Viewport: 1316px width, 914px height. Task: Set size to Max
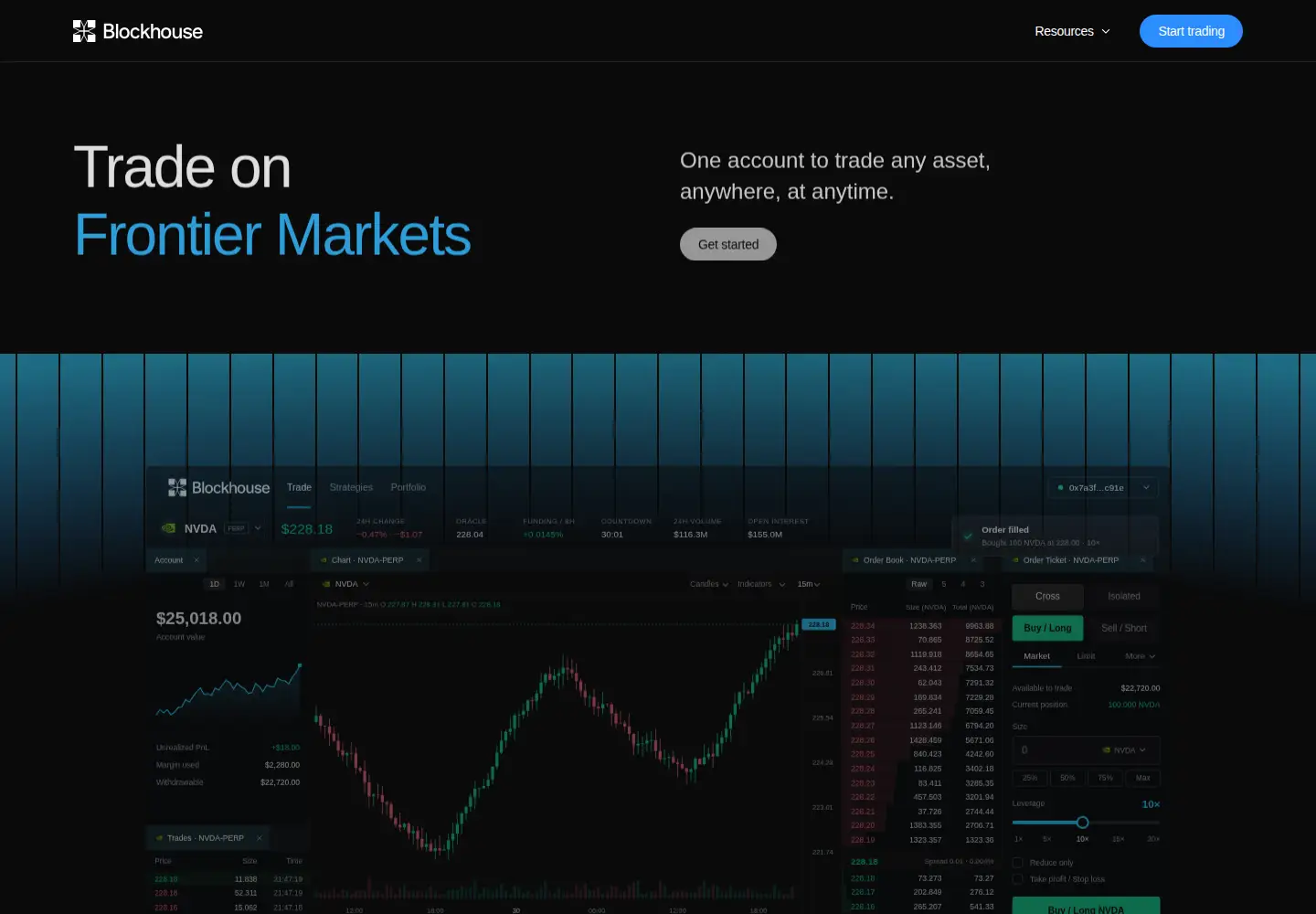click(1142, 778)
